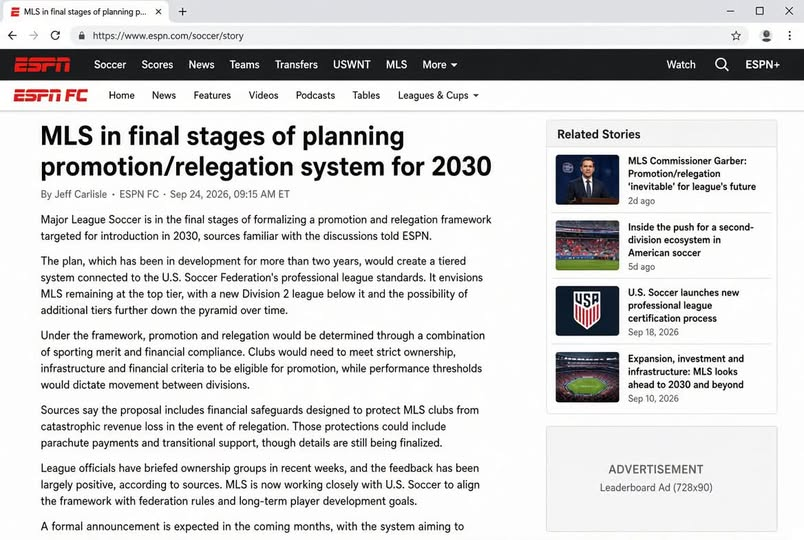Image resolution: width=804 pixels, height=540 pixels.
Task: Click the browser back arrow
Action: click(12, 35)
